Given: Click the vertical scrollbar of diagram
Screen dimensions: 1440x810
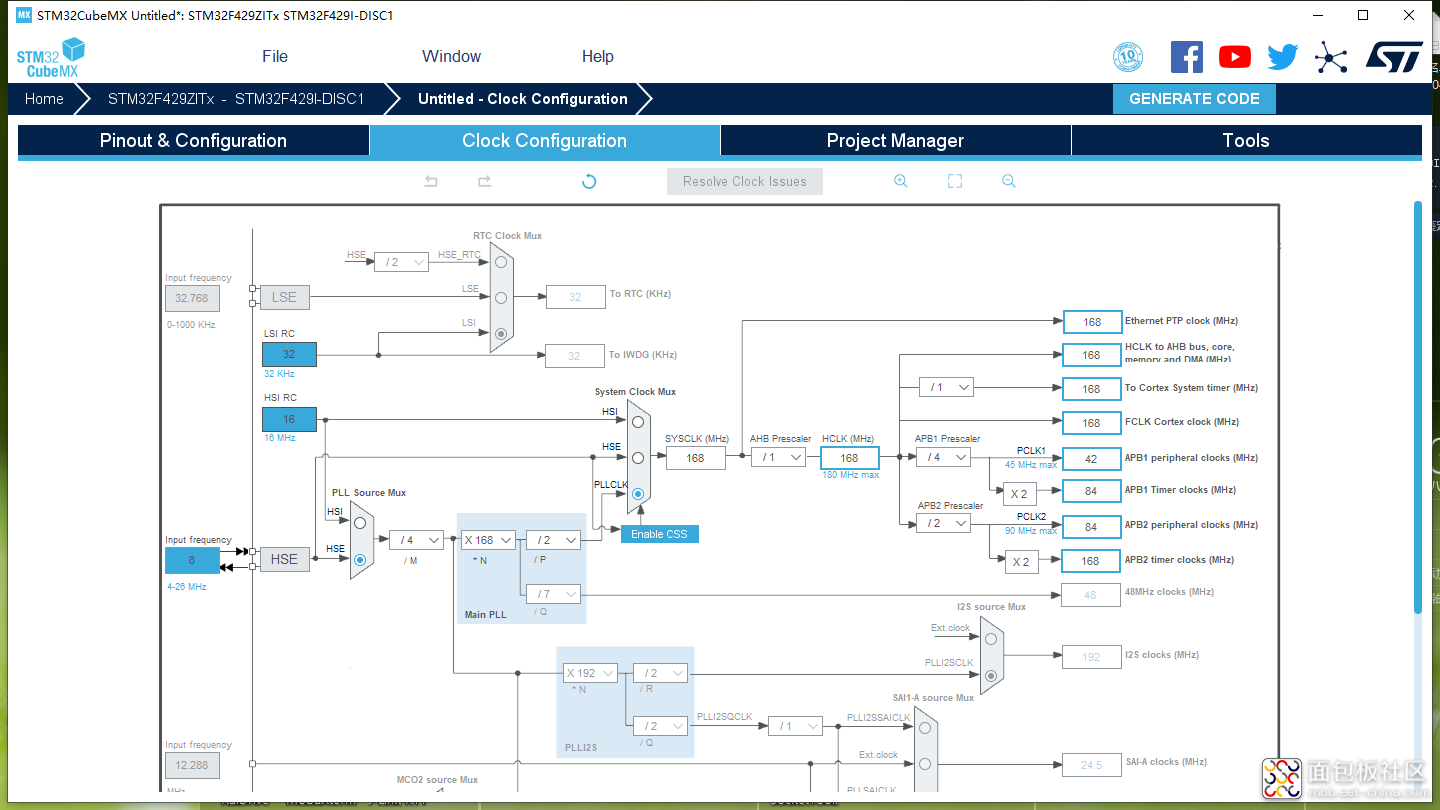Looking at the screenshot, I should coord(1417,405).
